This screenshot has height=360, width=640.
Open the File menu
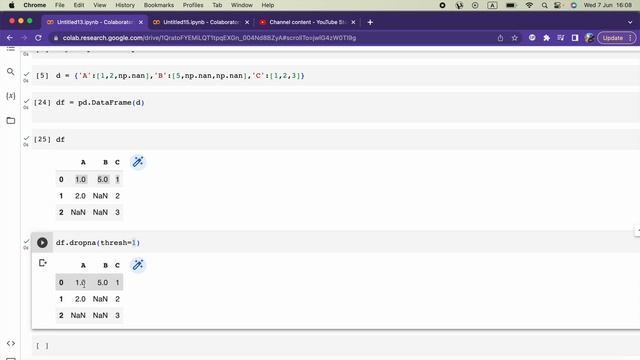[60, 5]
